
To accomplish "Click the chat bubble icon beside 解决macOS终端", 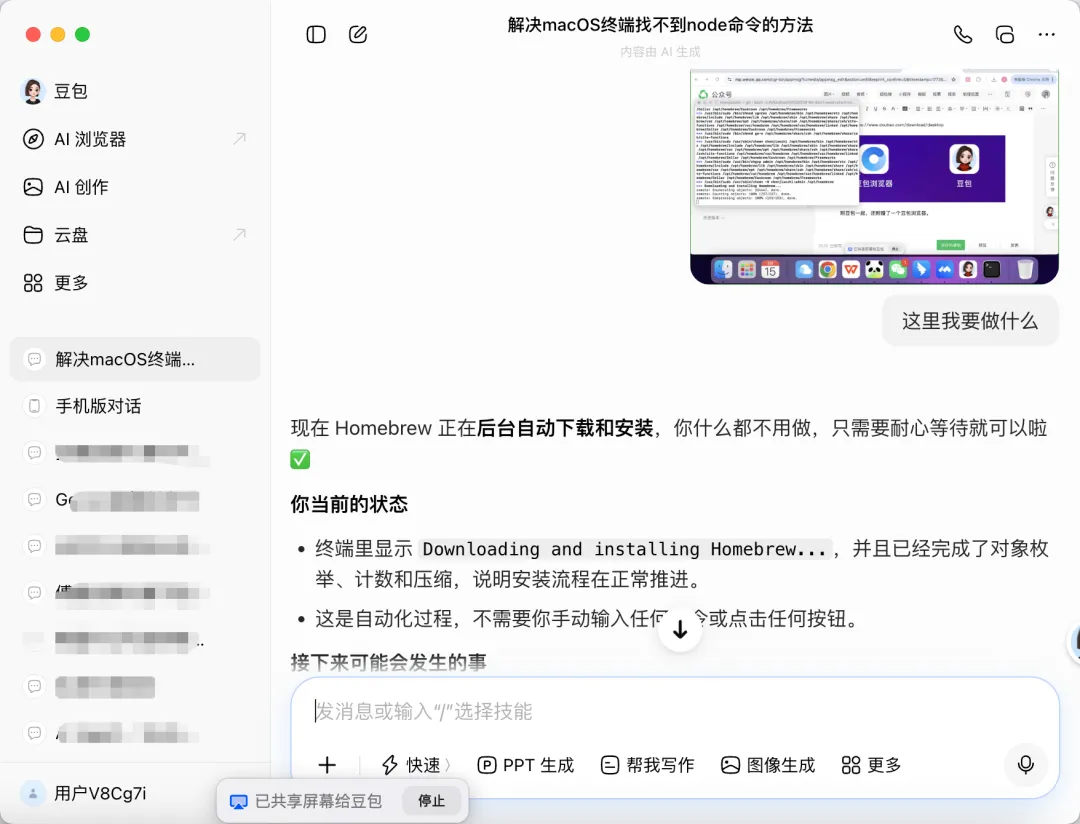I will 34,359.
